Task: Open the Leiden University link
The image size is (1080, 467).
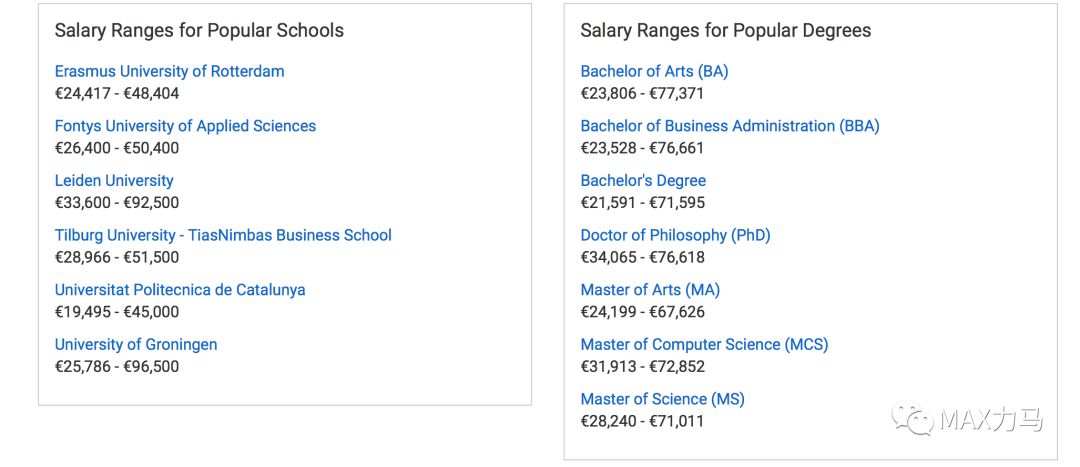Action: coord(114,180)
